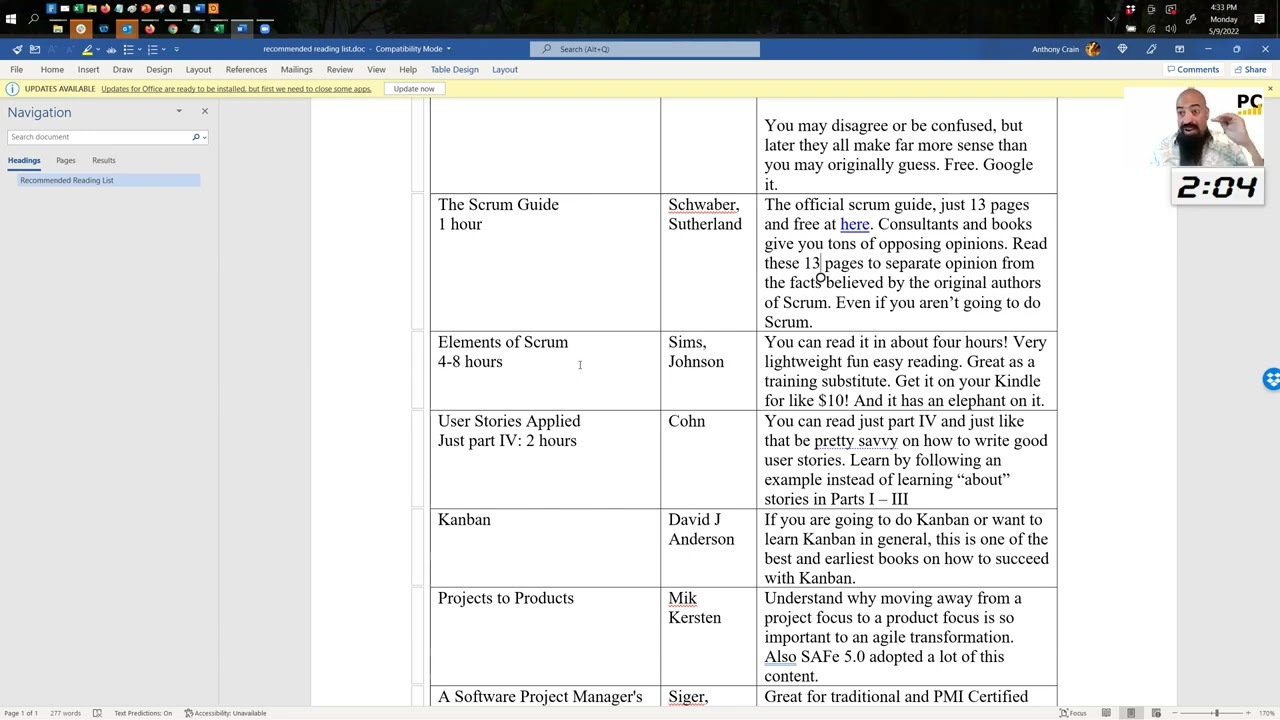Screen dimensions: 1280x720
Task: Switch to Print Layout view icon
Action: point(1131,713)
